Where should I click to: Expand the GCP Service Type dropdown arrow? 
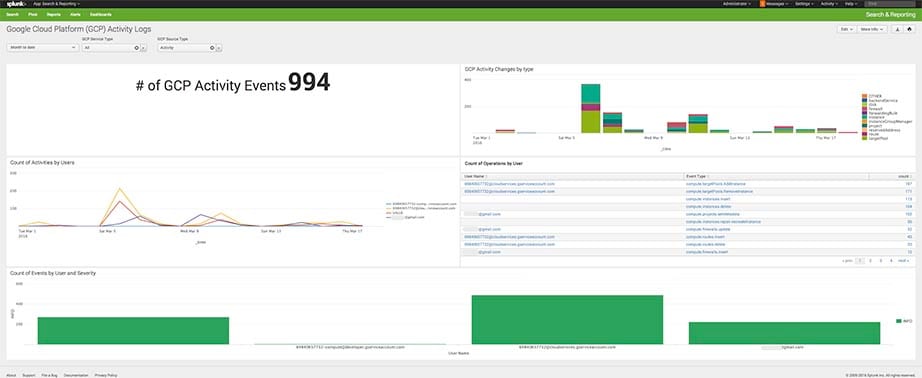click(143, 48)
